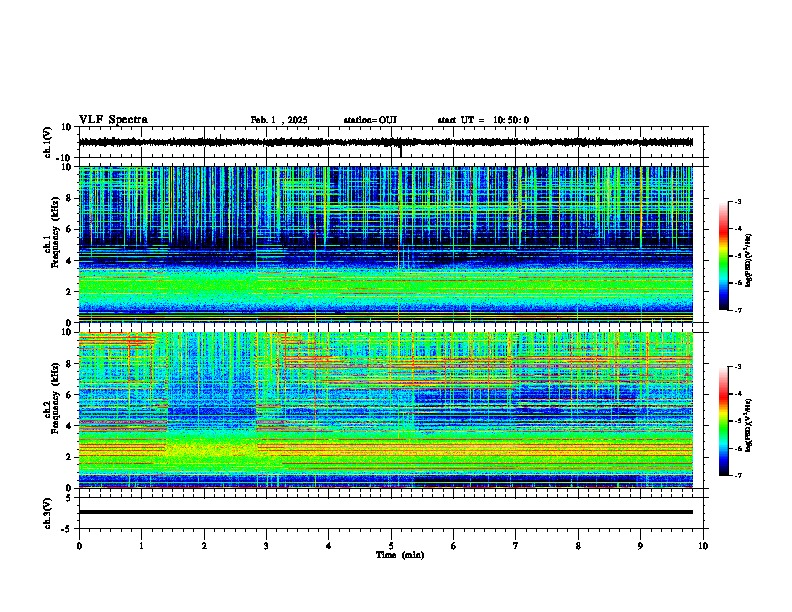Click the '8' kHz tick on ch.1 spectrogram

click(x=69, y=198)
